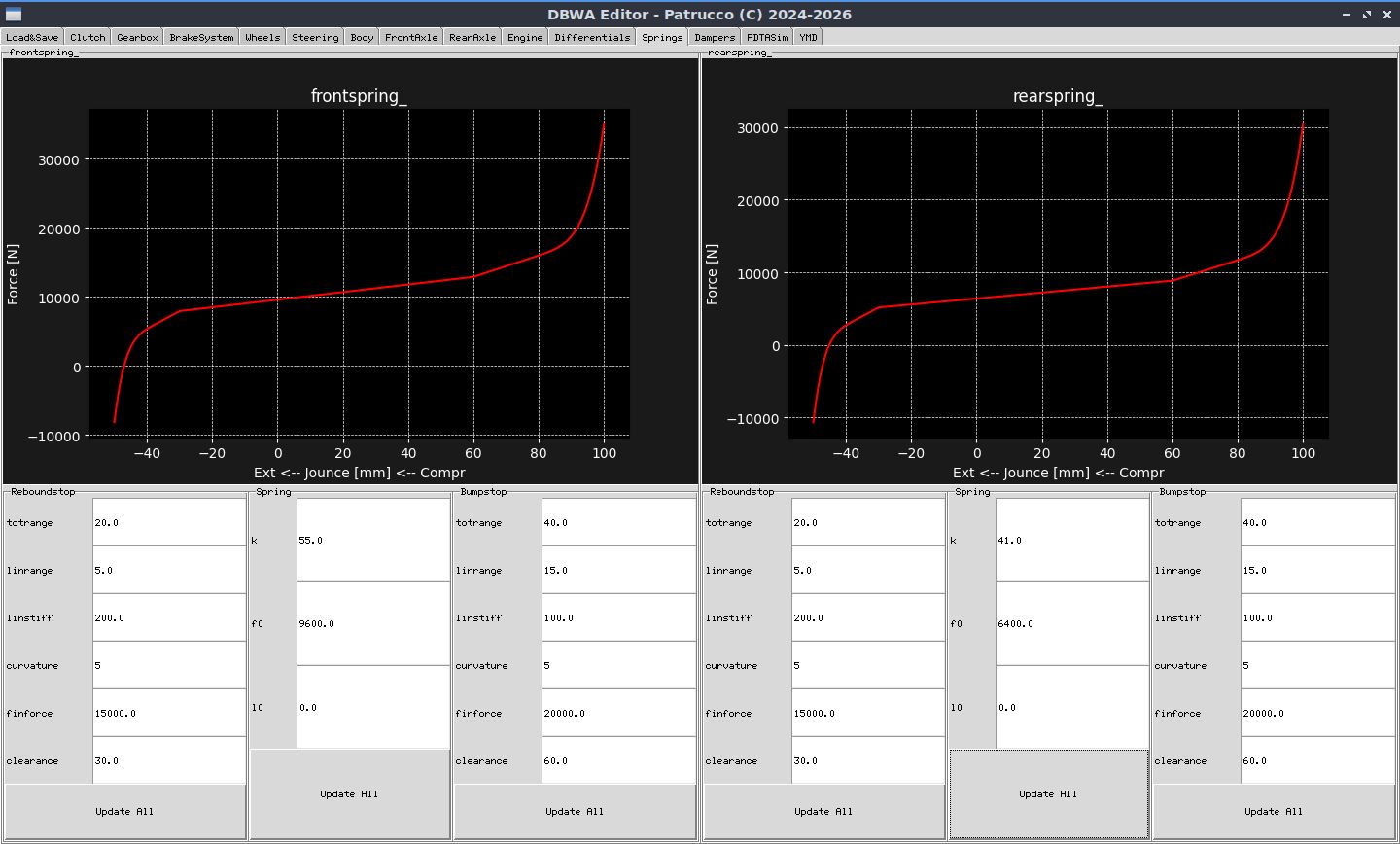
Task: Focus rear Bumpstop linstiff field
Action: tap(1318, 617)
